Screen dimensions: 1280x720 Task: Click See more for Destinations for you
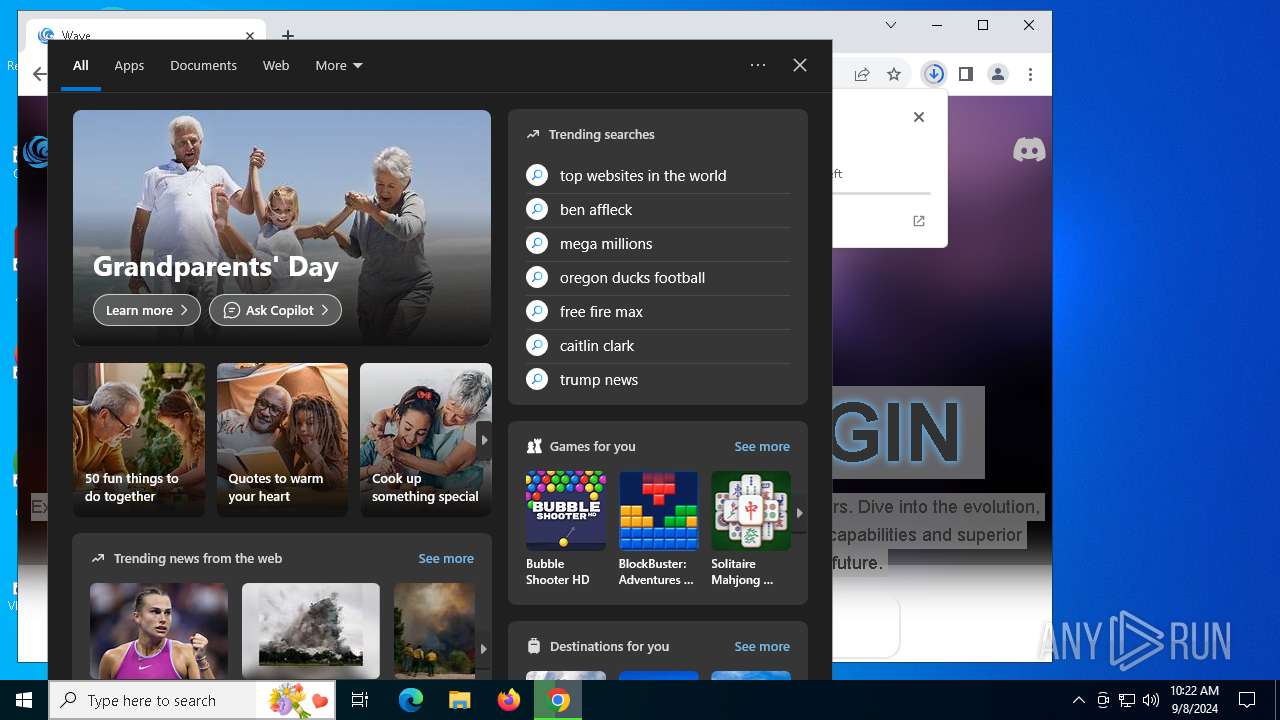[x=762, y=646]
